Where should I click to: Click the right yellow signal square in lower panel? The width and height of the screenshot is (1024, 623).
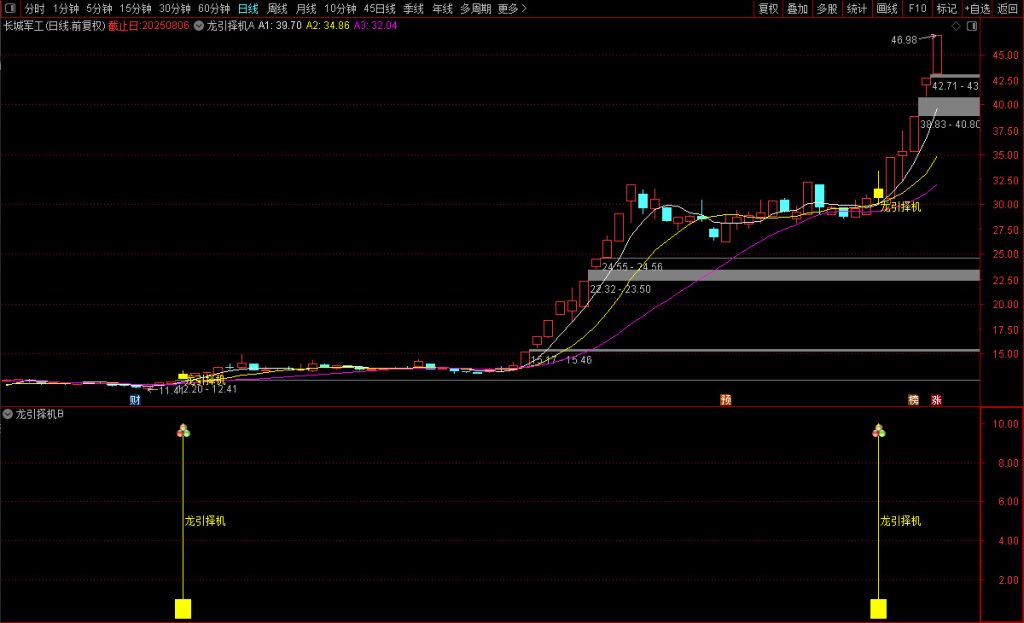coord(878,608)
